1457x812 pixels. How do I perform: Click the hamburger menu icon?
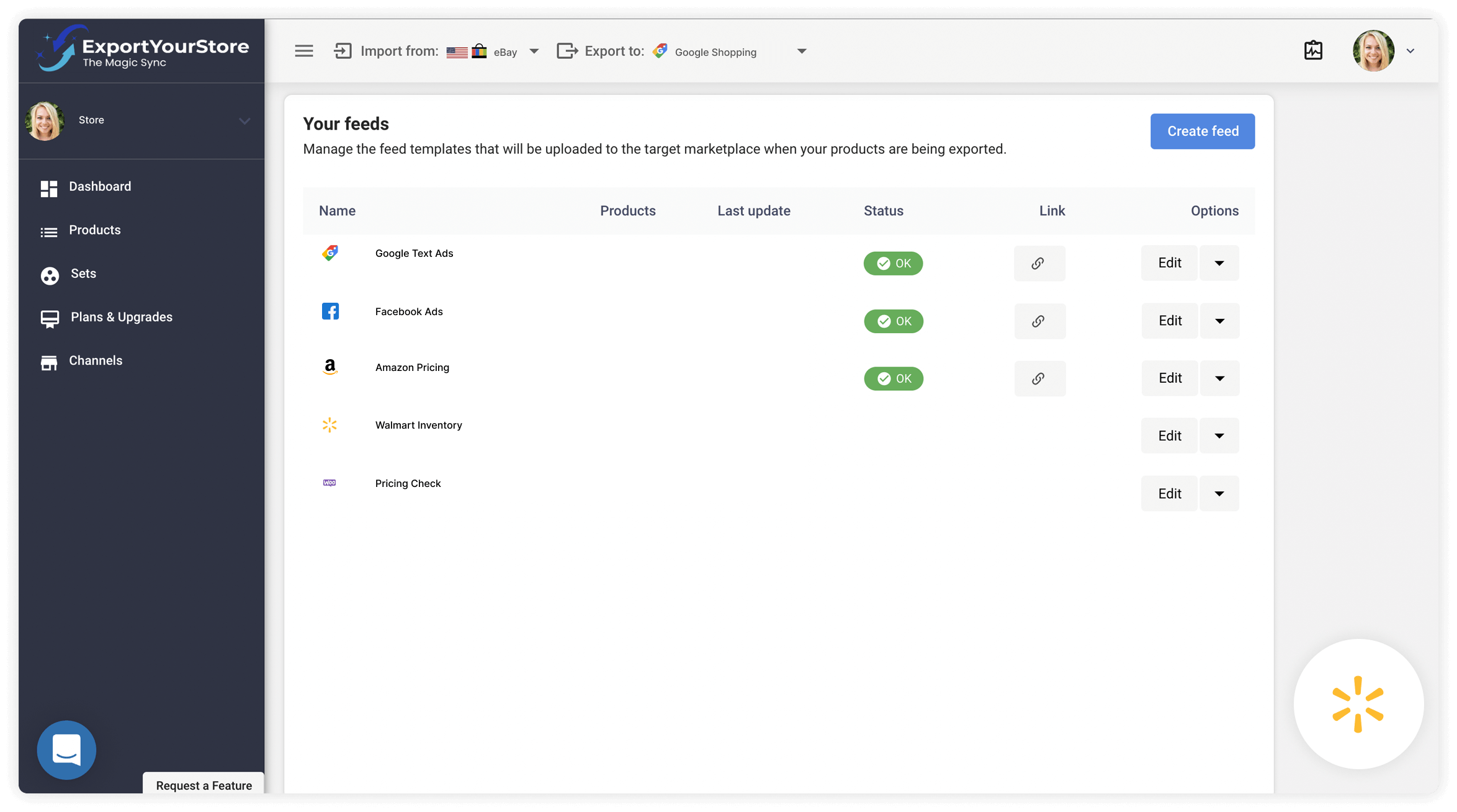[303, 51]
